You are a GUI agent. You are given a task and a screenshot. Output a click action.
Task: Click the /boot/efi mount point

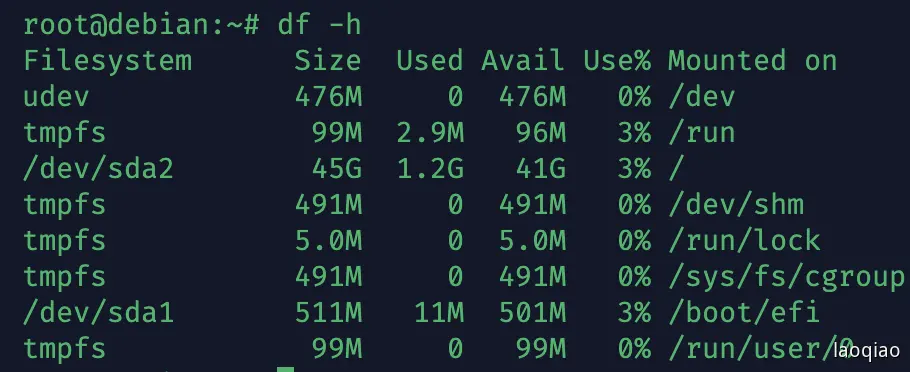click(743, 313)
